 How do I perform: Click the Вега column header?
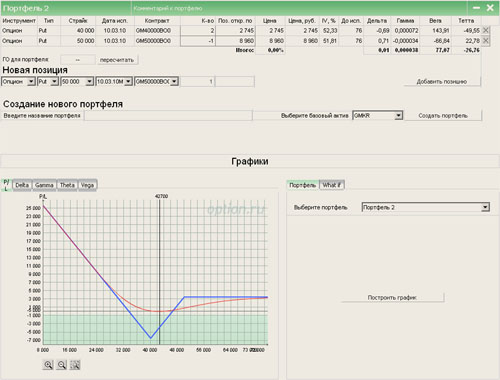point(435,21)
